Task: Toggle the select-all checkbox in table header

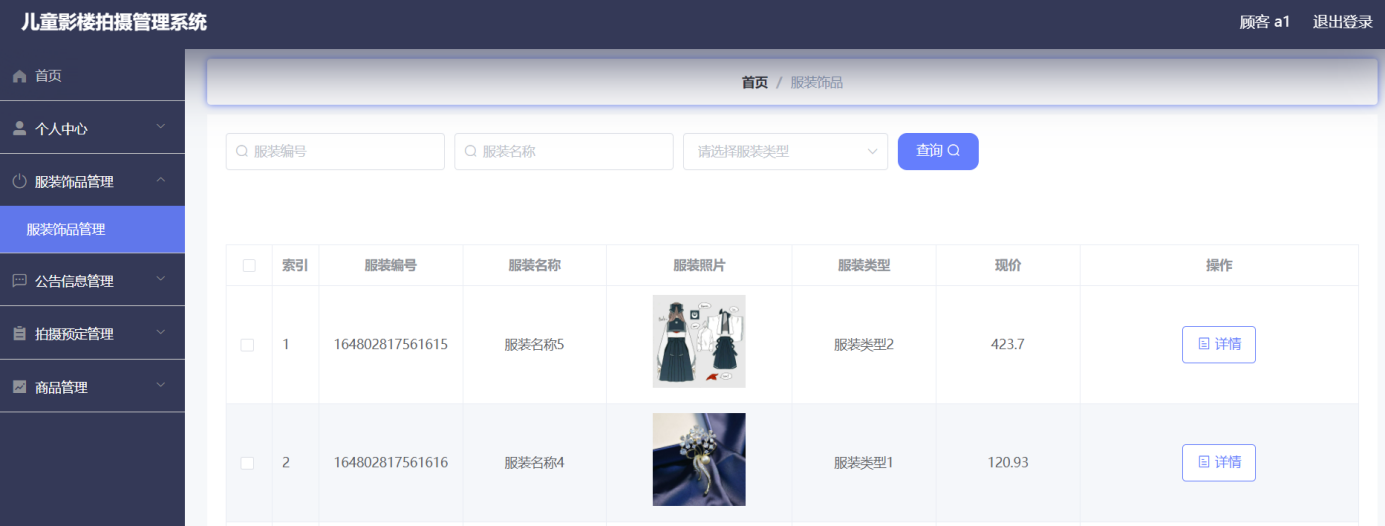Action: click(x=249, y=266)
